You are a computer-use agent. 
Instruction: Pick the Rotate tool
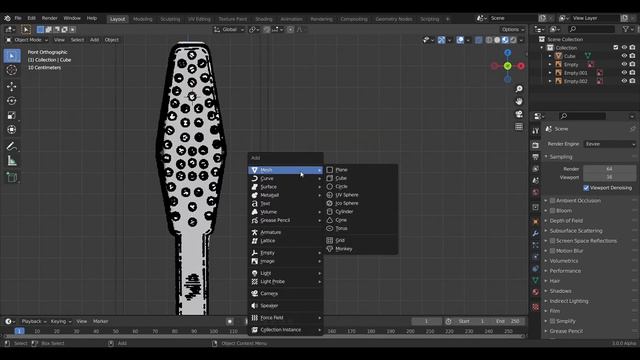pos(12,101)
